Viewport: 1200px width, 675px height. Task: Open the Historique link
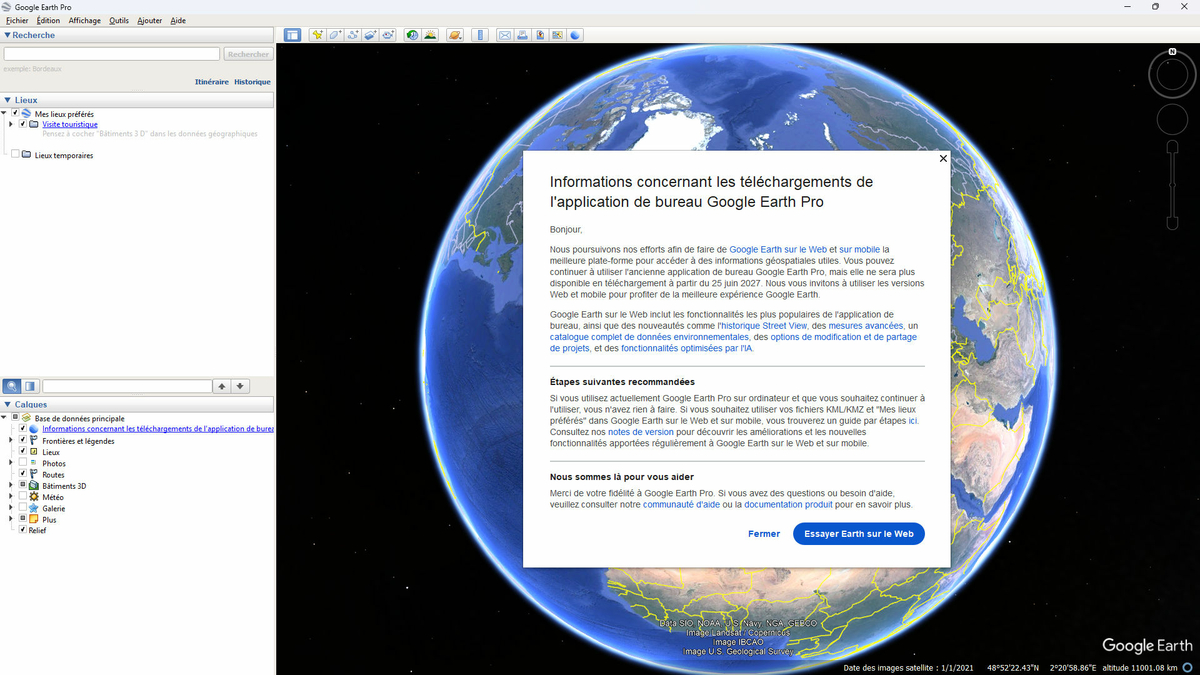[252, 82]
